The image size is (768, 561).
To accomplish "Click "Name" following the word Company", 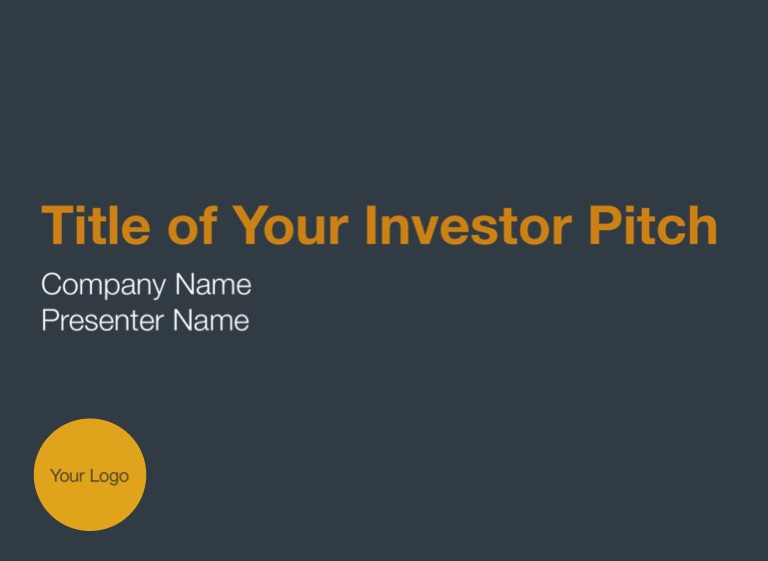I will [x=213, y=284].
